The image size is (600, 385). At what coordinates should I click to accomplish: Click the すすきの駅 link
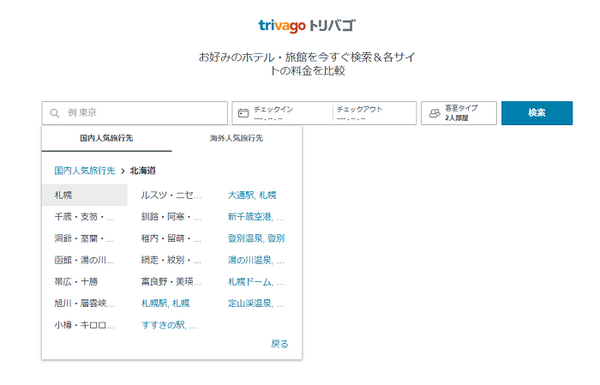pyautogui.click(x=170, y=326)
